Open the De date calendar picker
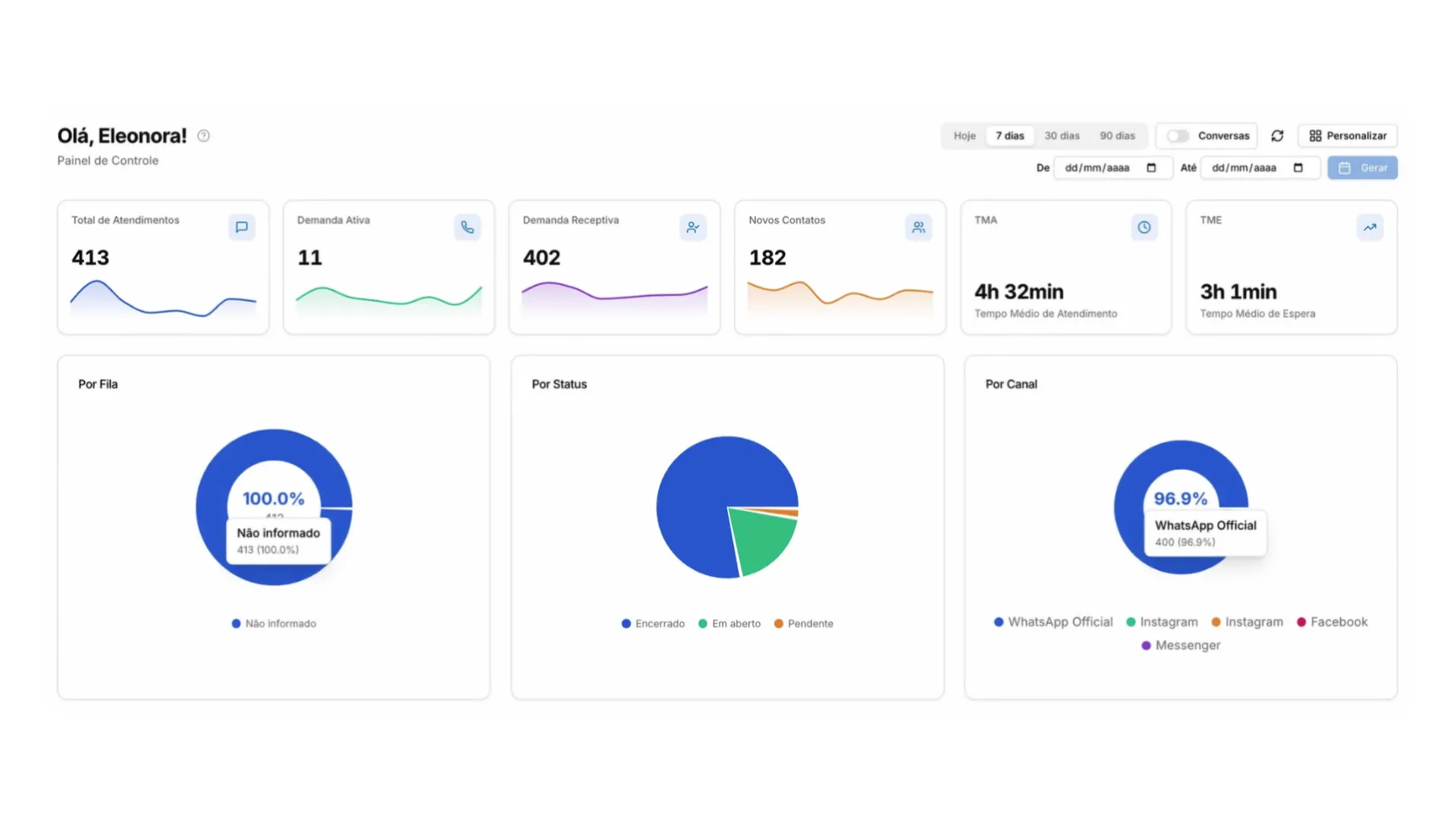Screen dimensions: 1456x819 click(1151, 168)
